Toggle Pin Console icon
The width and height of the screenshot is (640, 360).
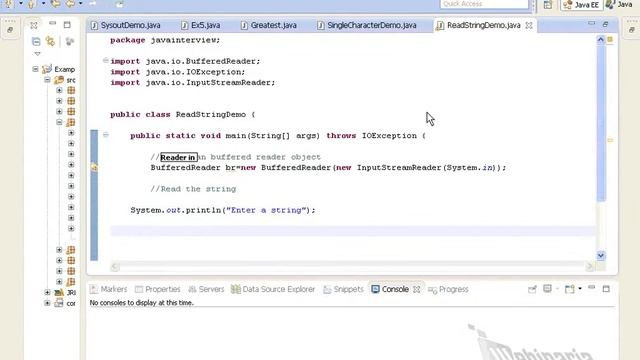click(x=532, y=289)
